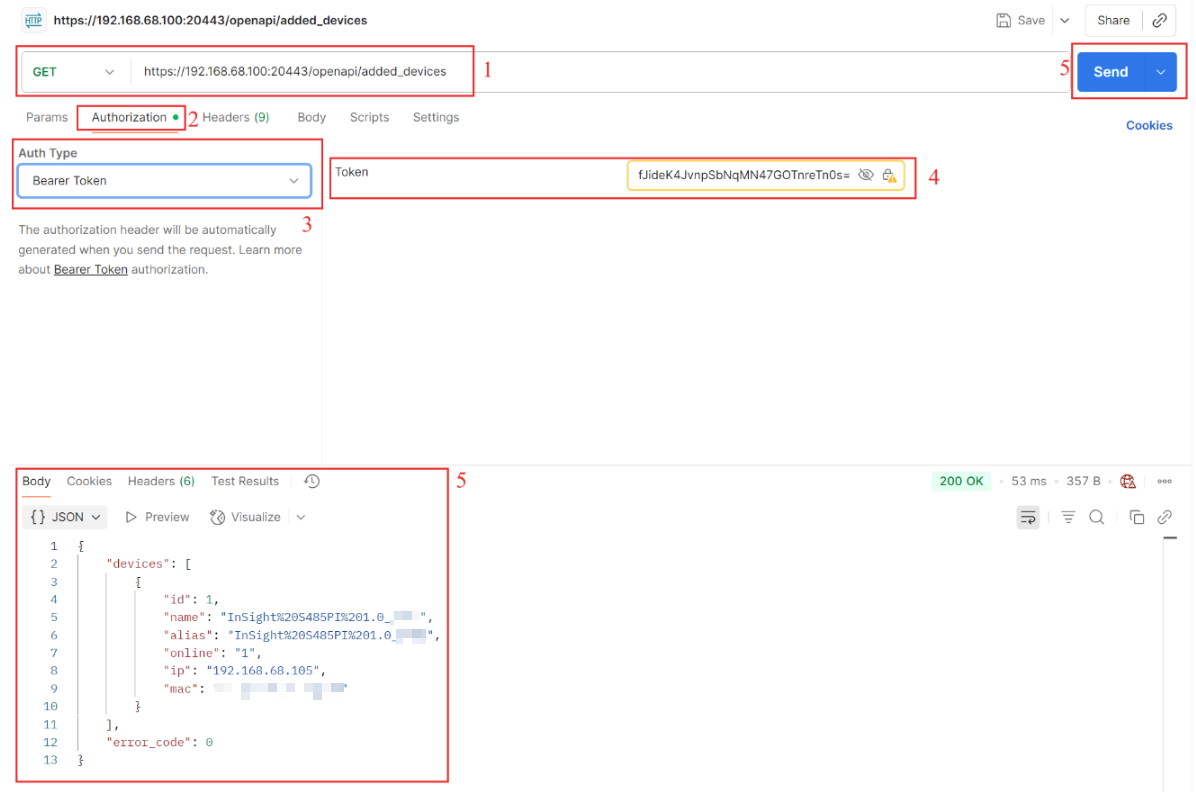Click the request title at the top
This screenshot has height=792, width=1196.
pos(211,21)
